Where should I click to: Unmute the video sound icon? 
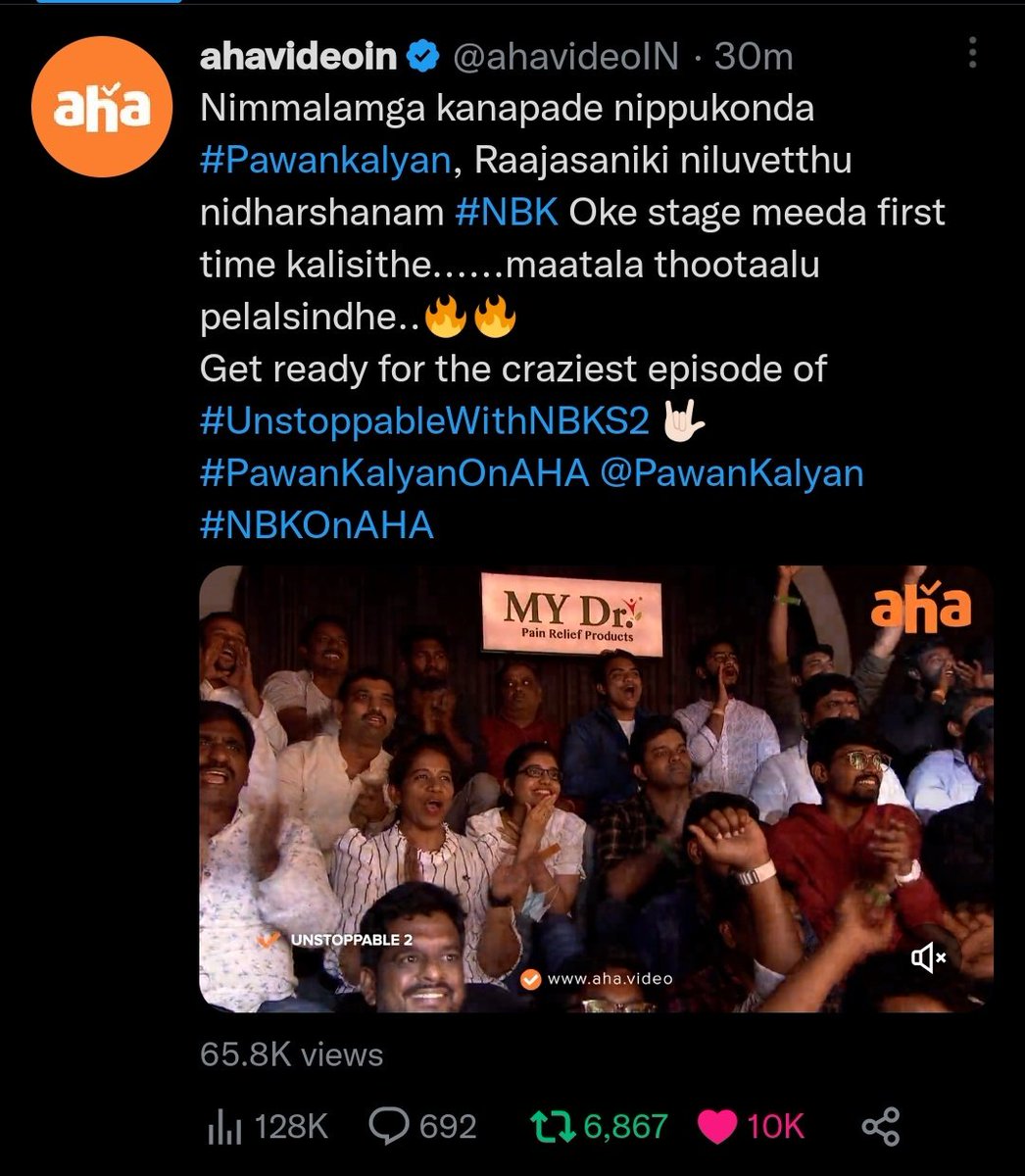pos(927,957)
